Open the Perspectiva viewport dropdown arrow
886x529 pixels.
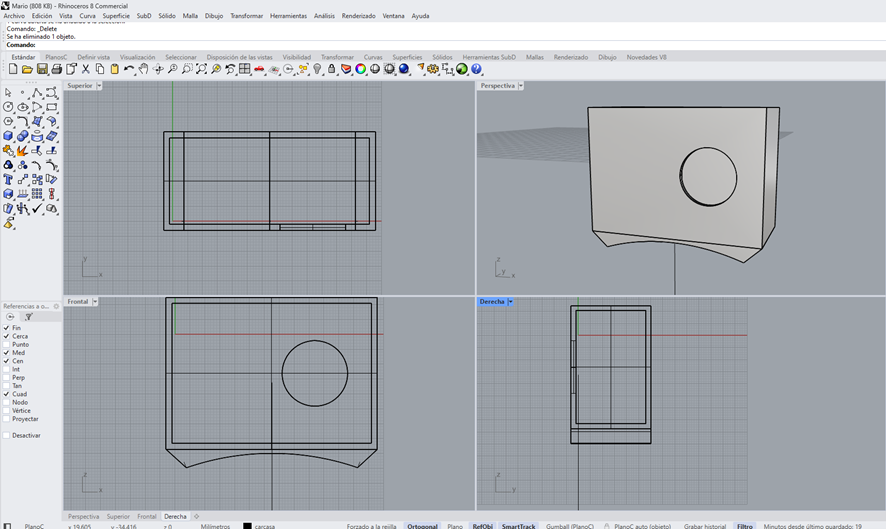click(x=521, y=86)
